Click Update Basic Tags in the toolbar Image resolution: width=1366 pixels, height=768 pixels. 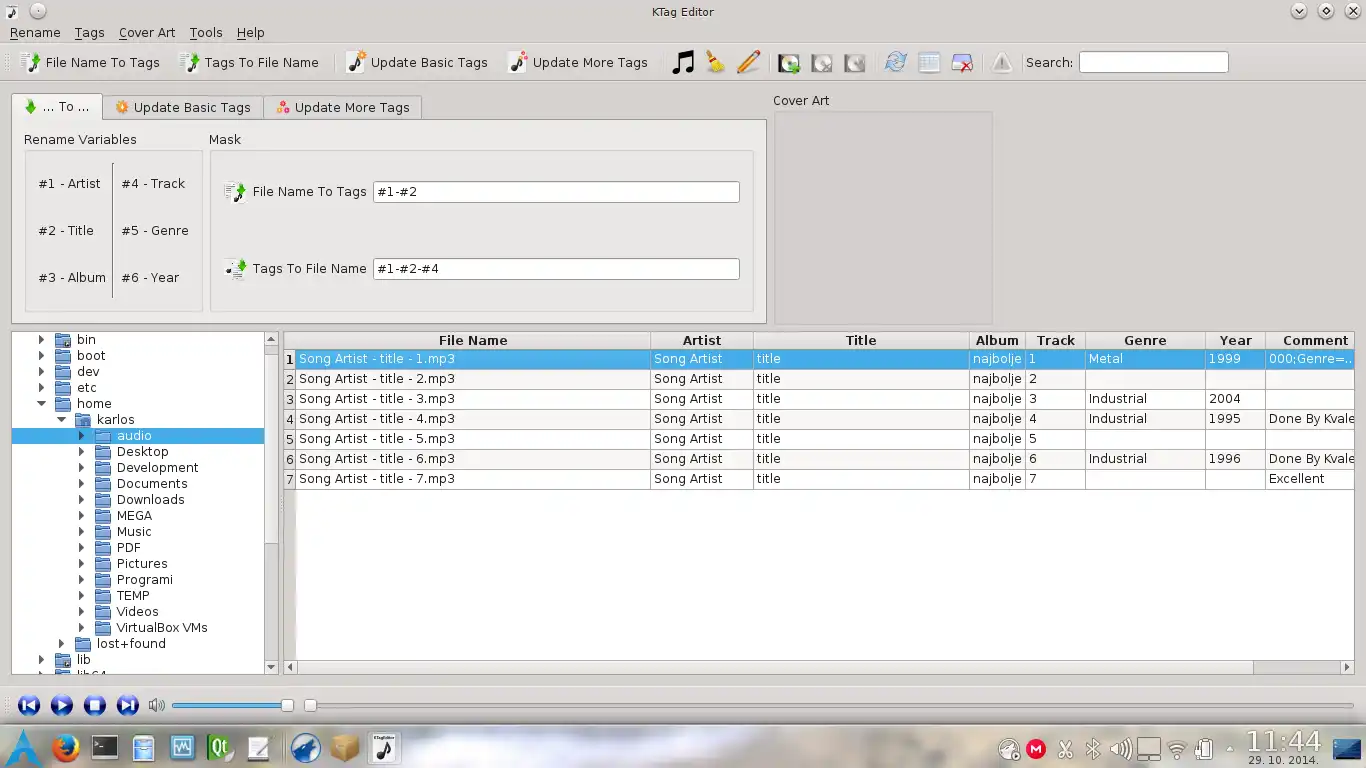pyautogui.click(x=416, y=62)
